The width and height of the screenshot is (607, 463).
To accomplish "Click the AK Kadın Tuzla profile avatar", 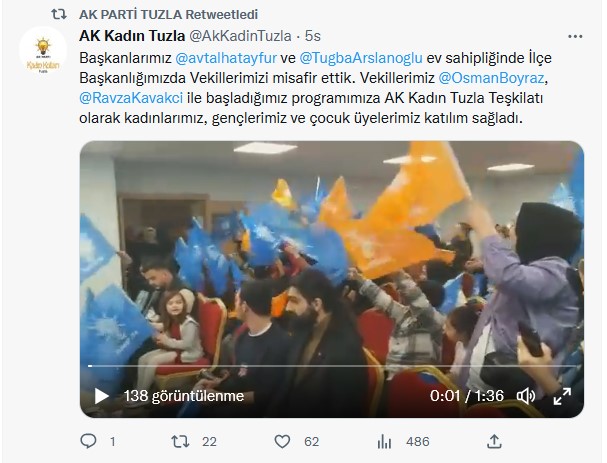I will click(43, 50).
